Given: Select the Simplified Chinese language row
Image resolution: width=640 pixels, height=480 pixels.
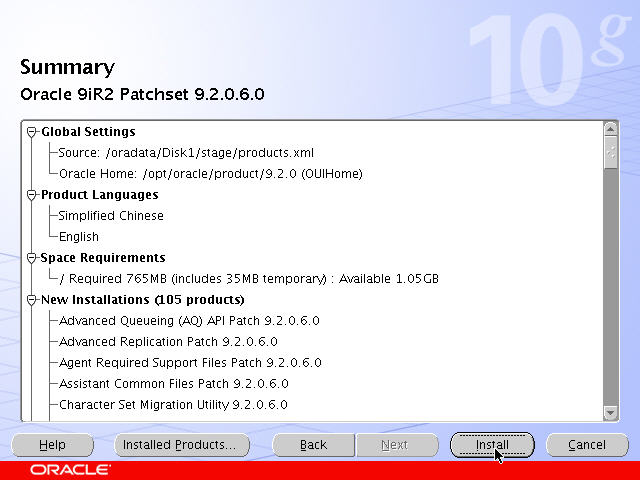Looking at the screenshot, I should tap(111, 216).
